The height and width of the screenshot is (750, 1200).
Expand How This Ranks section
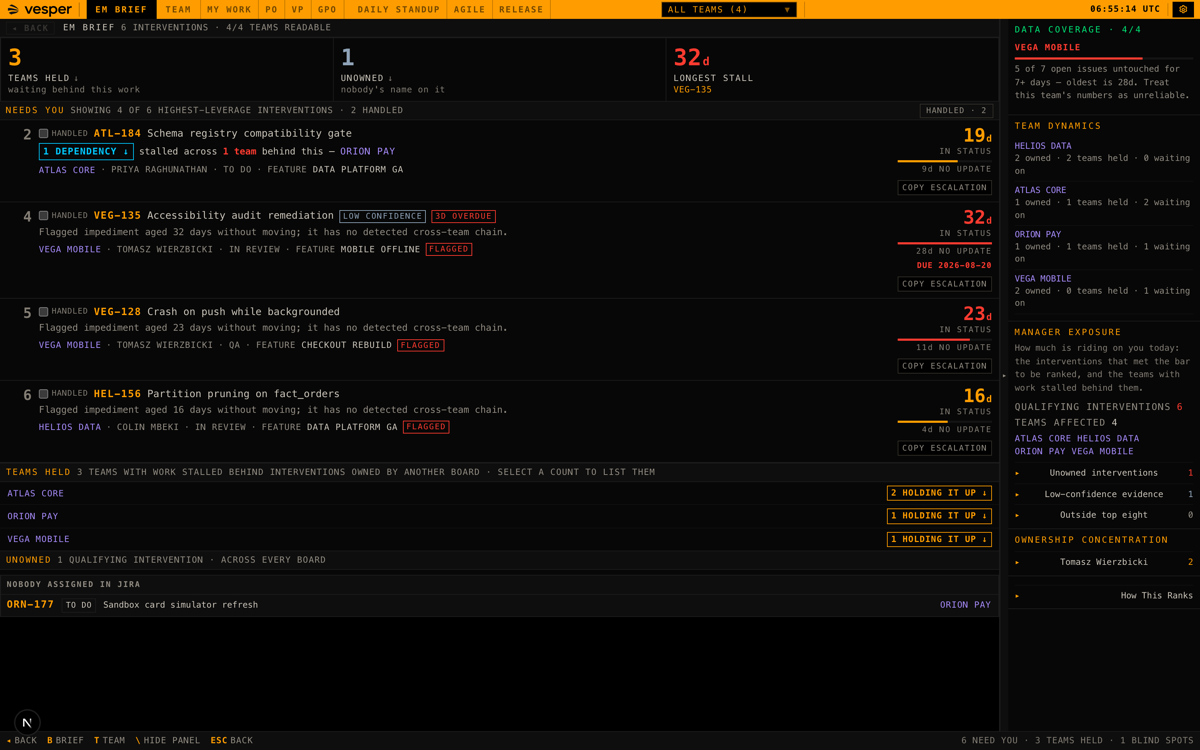click(x=1104, y=596)
